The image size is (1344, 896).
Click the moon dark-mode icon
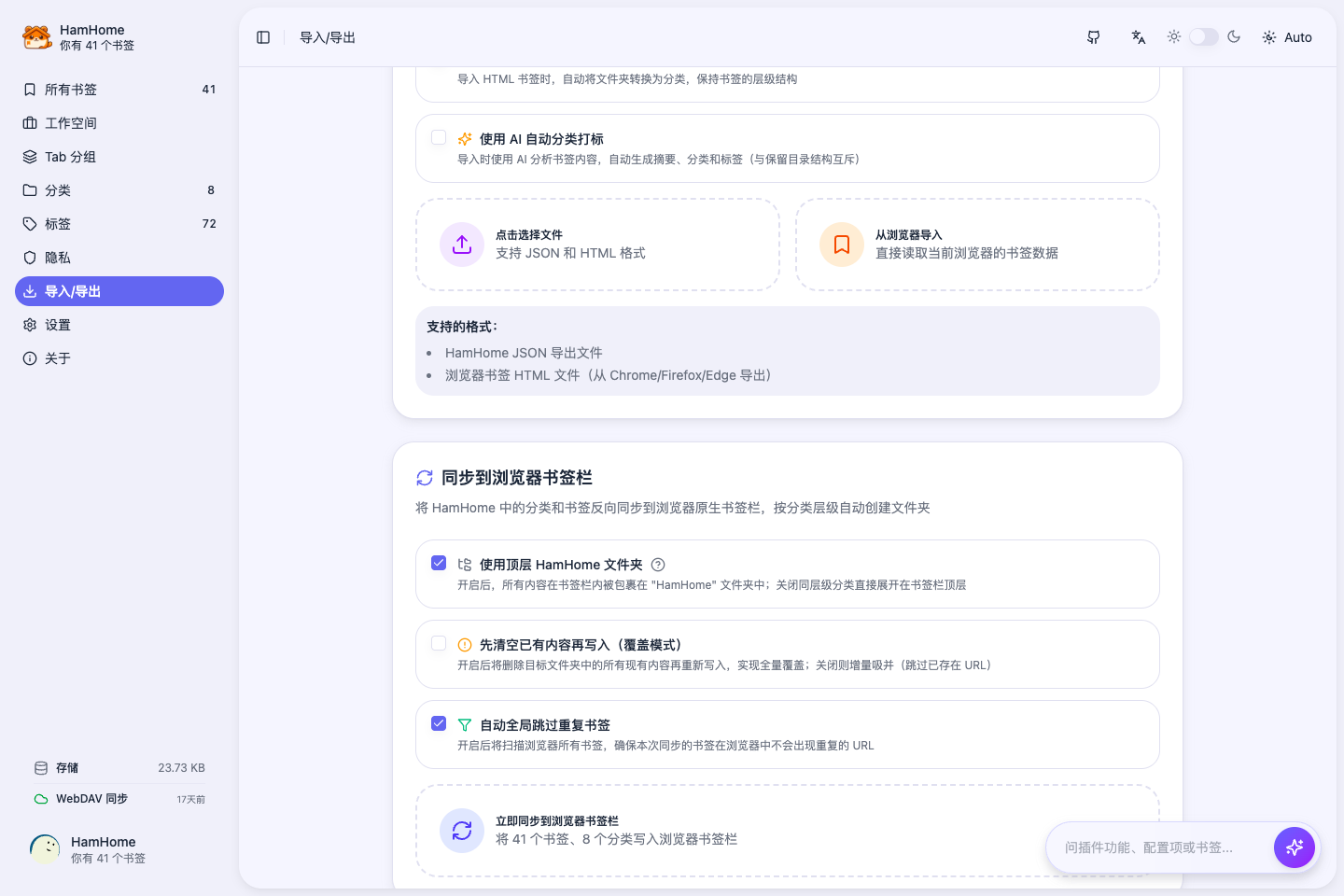(x=1234, y=36)
